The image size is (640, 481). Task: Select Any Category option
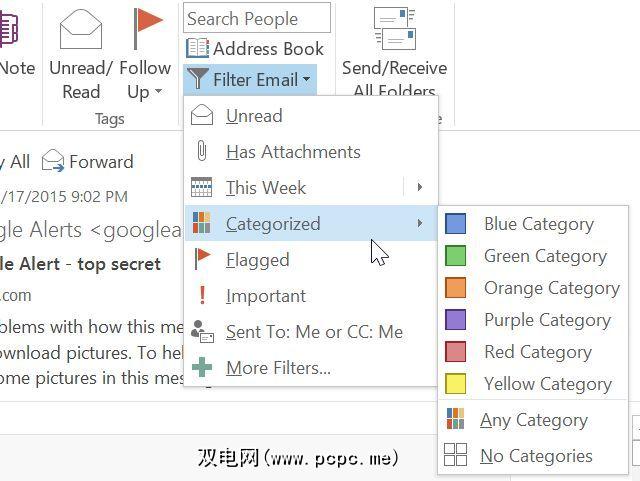(x=533, y=420)
